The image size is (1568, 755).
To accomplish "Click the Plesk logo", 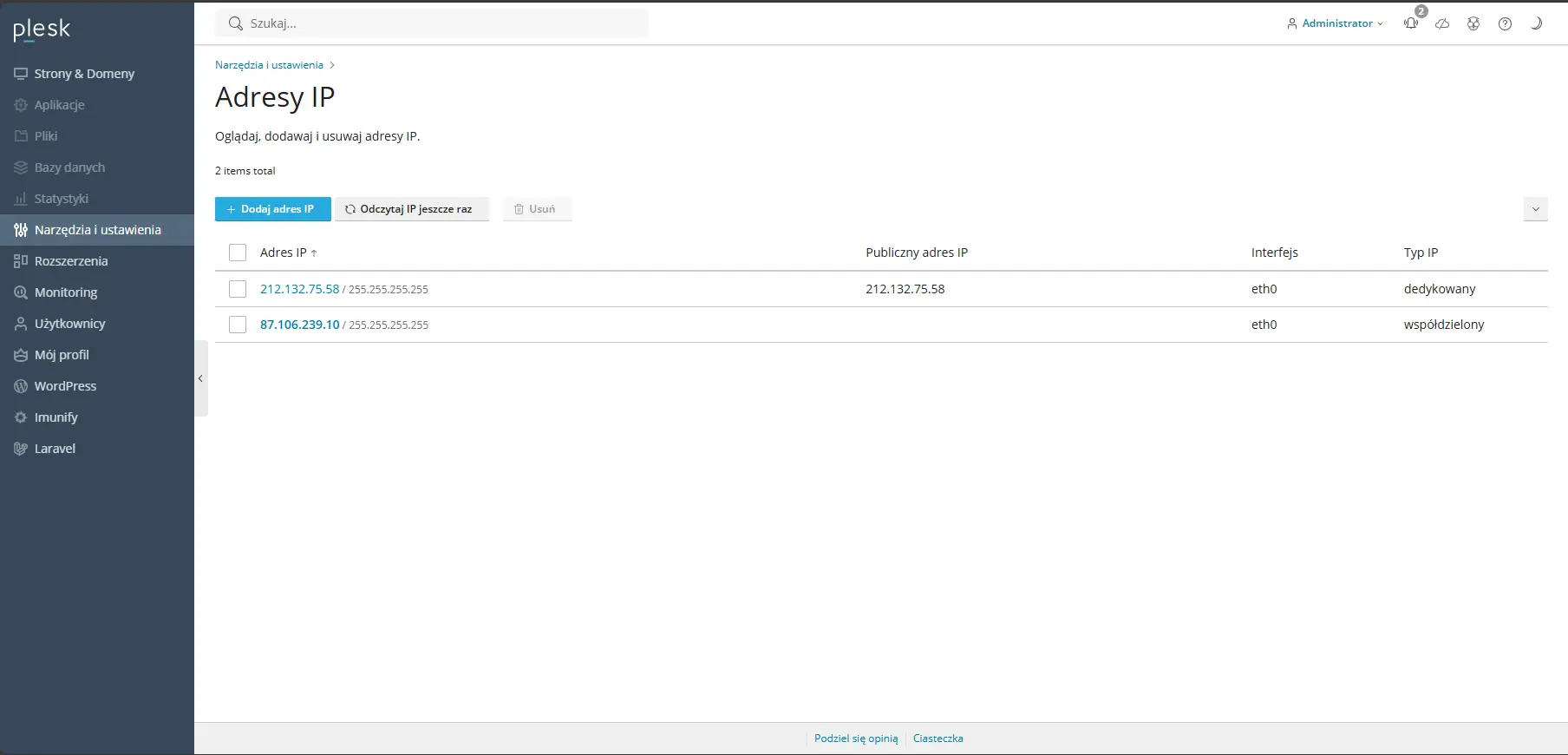I will tap(42, 30).
